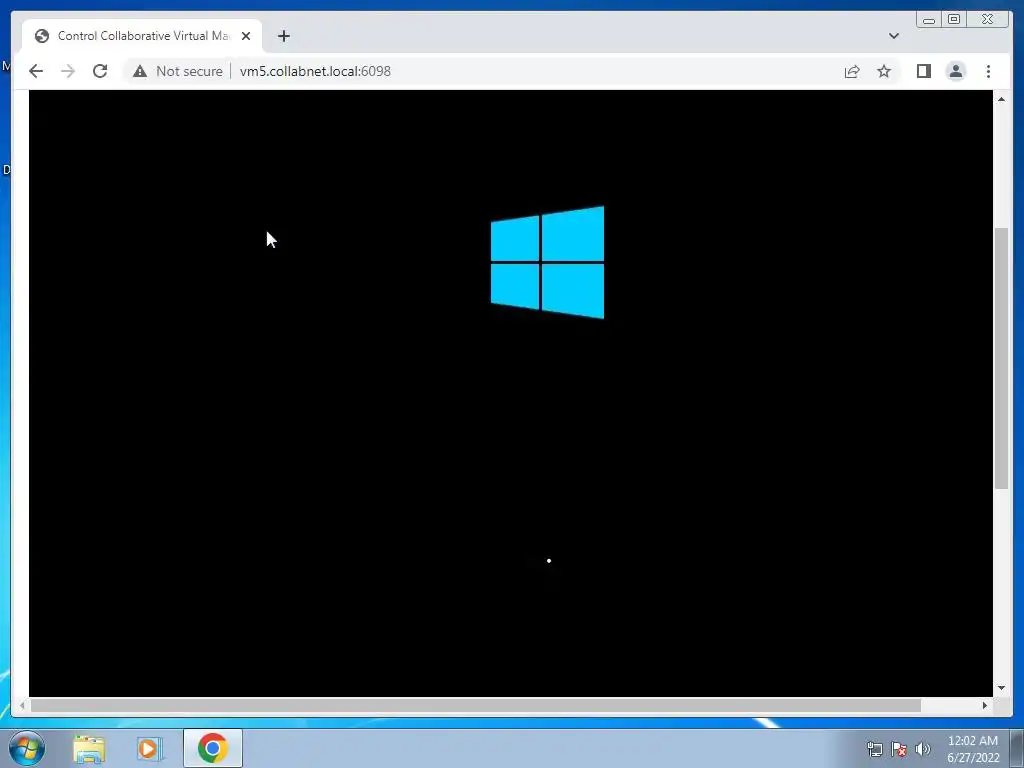Click the horizontal scrollbar right arrow

tap(985, 705)
